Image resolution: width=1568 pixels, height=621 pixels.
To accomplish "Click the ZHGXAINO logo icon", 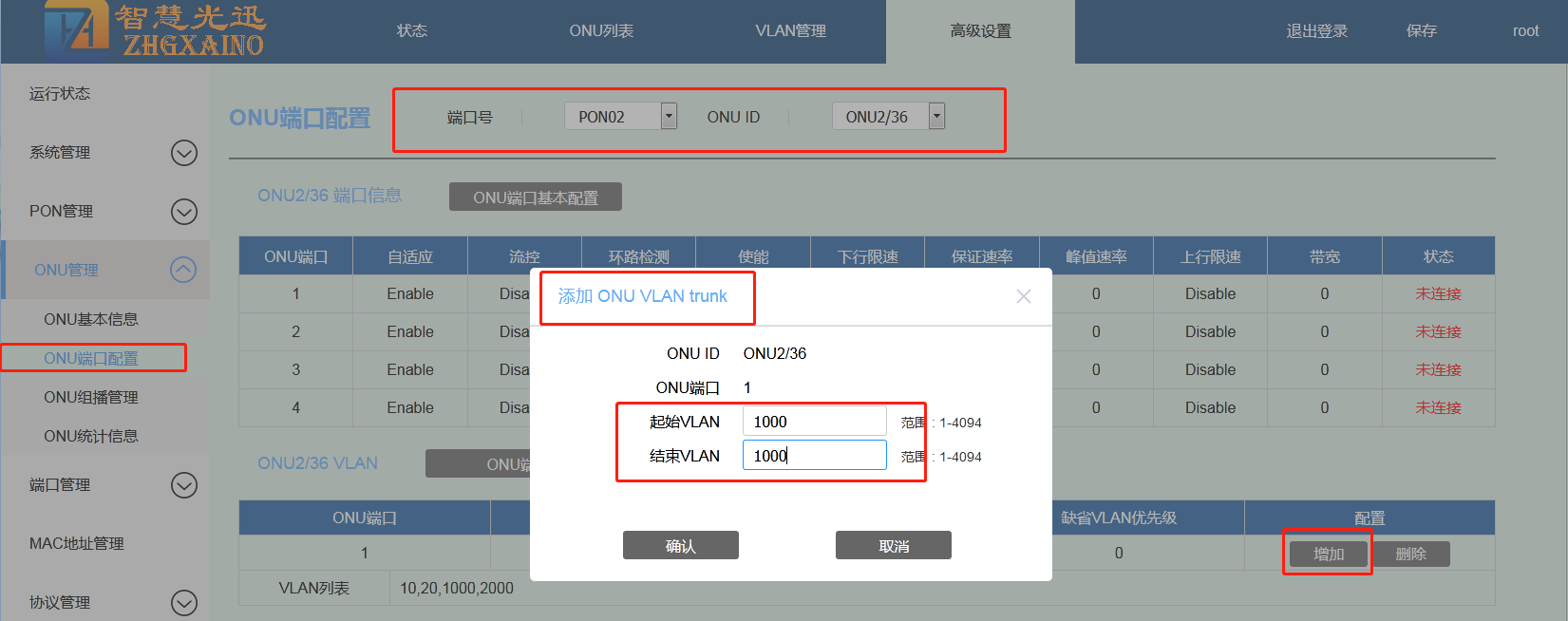I will (78, 28).
